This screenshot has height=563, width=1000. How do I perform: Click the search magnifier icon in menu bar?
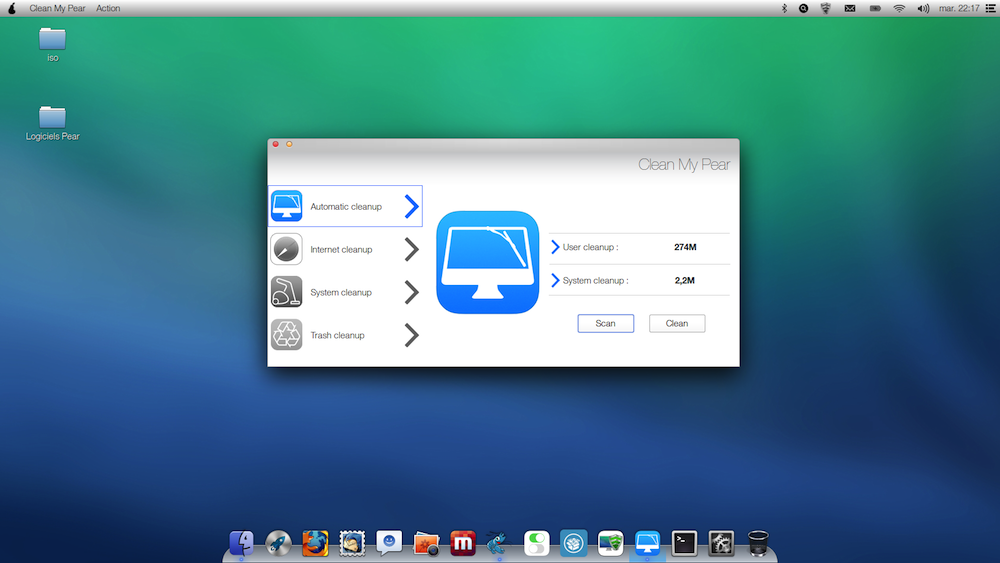(x=804, y=8)
